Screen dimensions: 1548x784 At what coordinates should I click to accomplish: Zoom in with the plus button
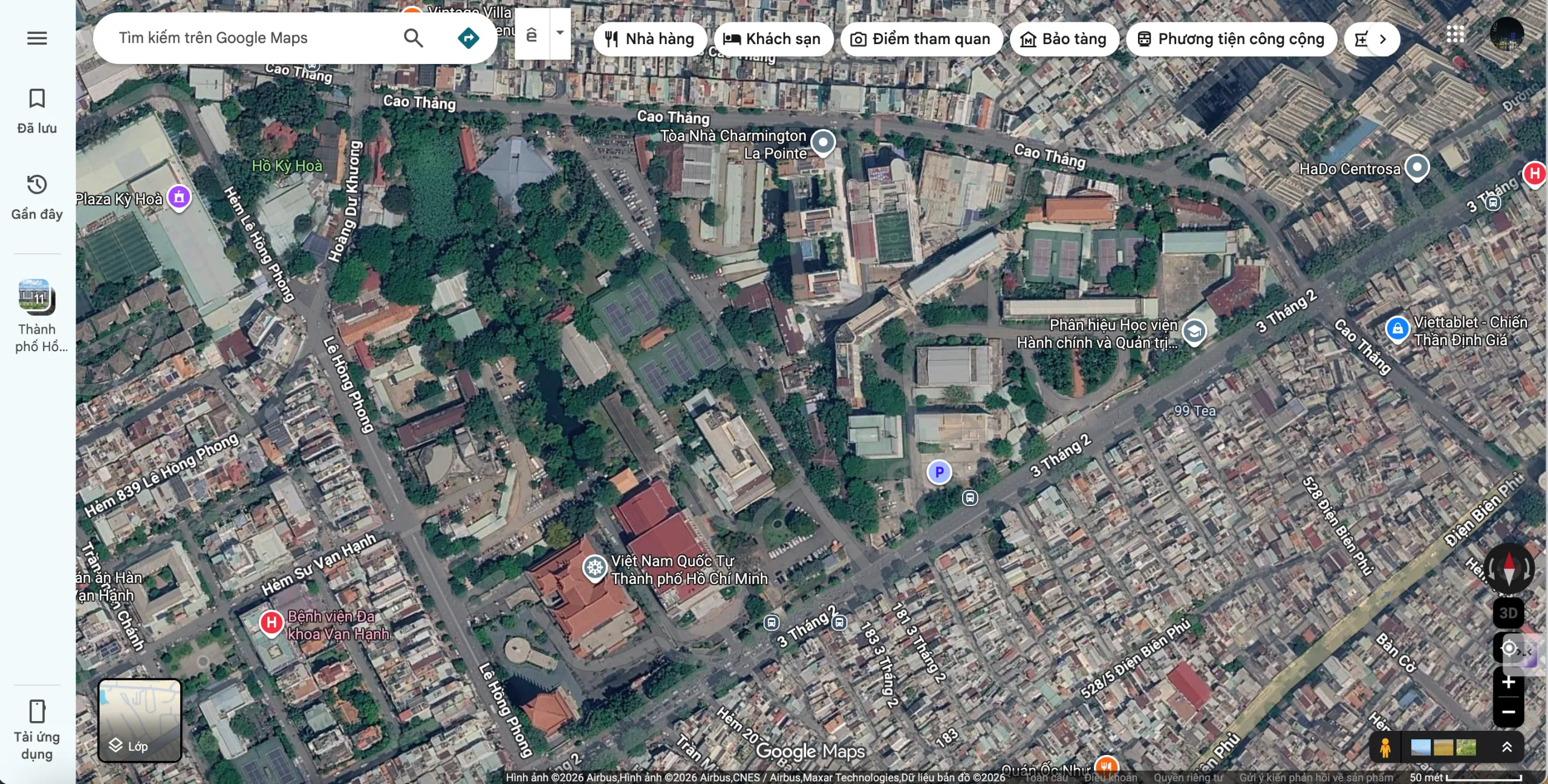point(1509,682)
